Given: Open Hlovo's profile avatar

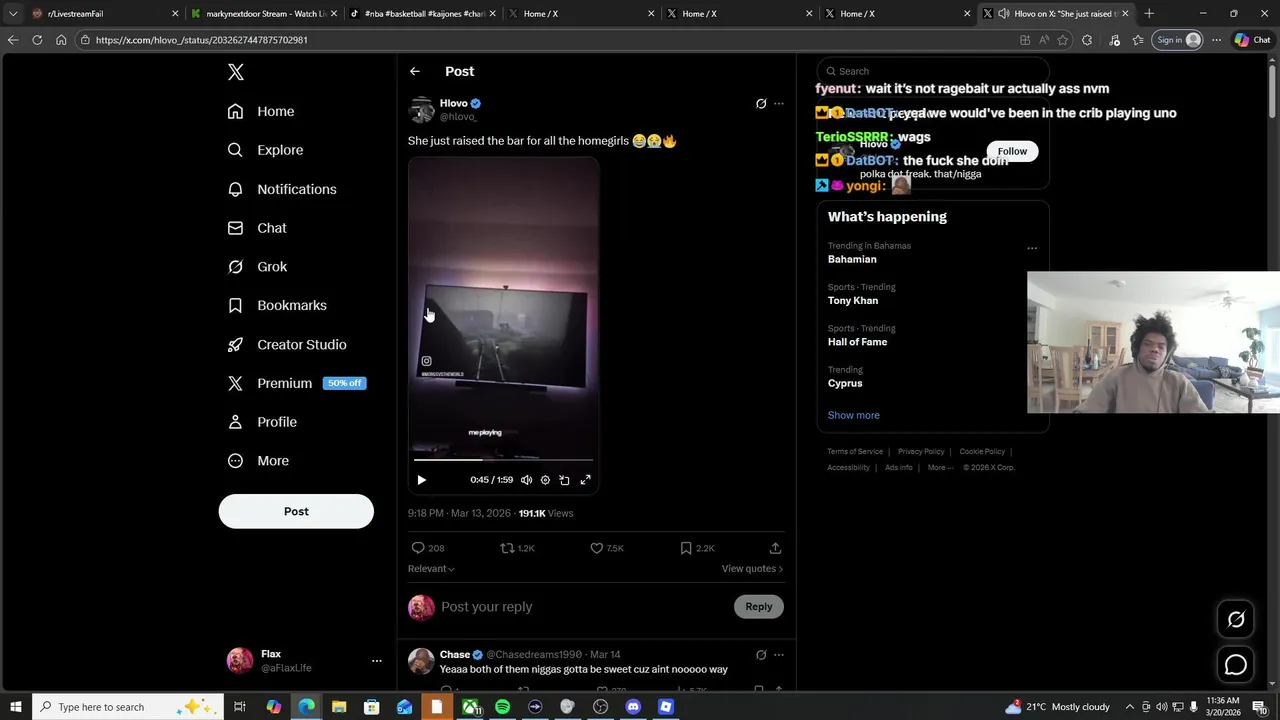Looking at the screenshot, I should [422, 109].
